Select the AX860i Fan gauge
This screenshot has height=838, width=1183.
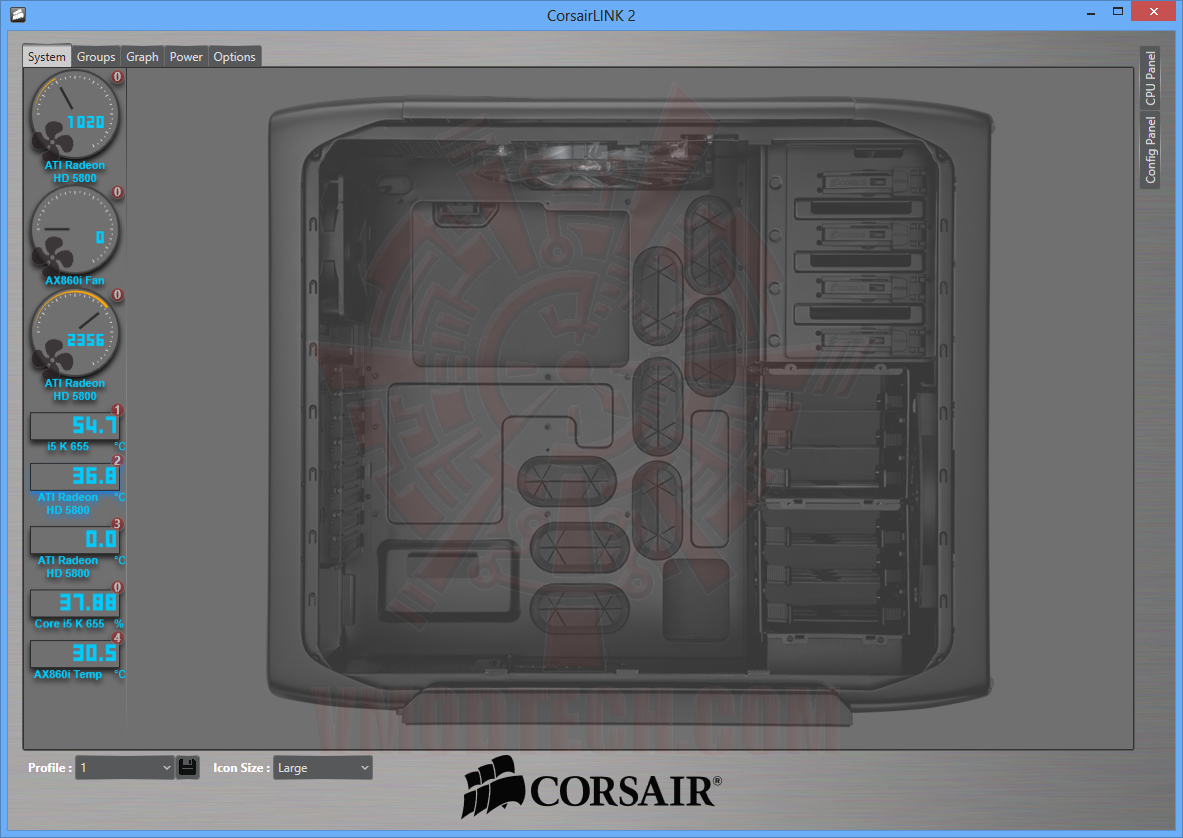coord(74,231)
